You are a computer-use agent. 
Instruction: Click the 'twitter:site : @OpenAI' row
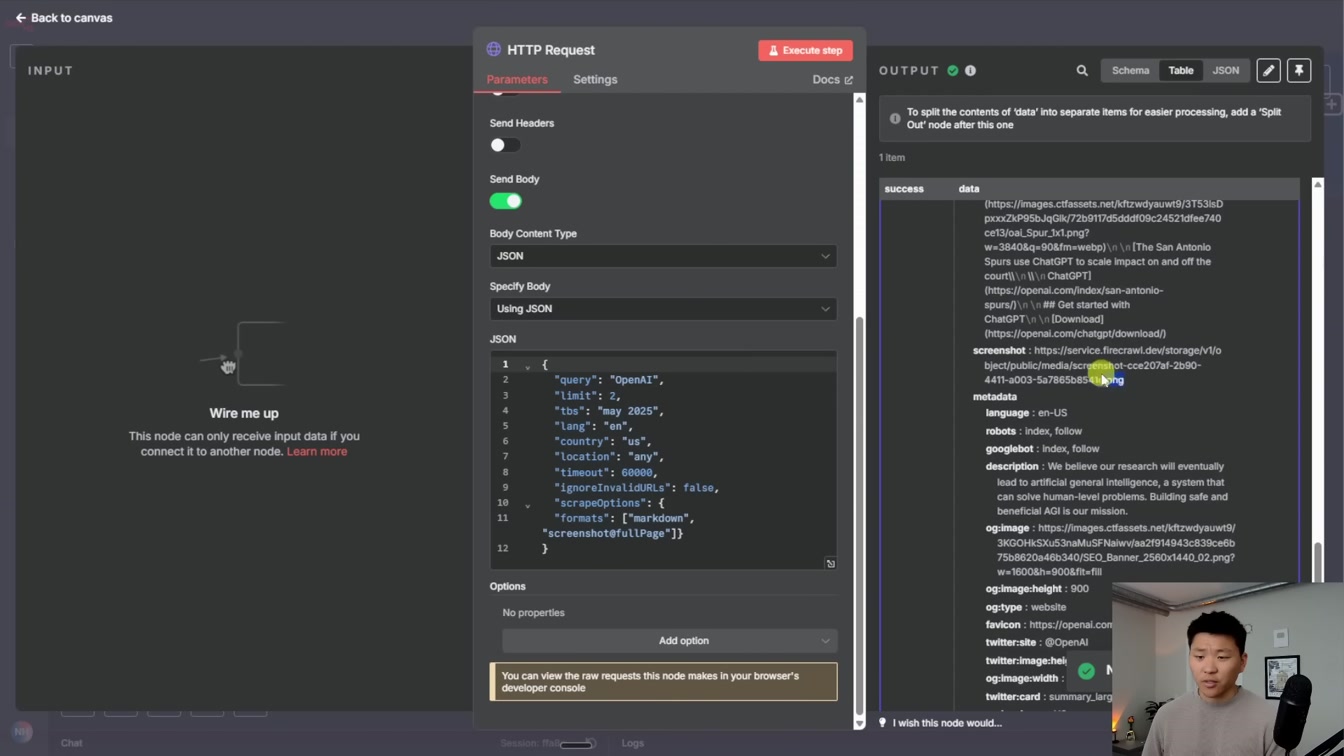pyautogui.click(x=1037, y=643)
